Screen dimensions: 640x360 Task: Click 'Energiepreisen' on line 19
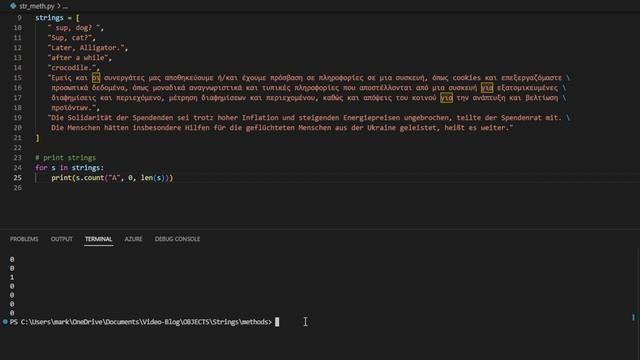click(371, 118)
